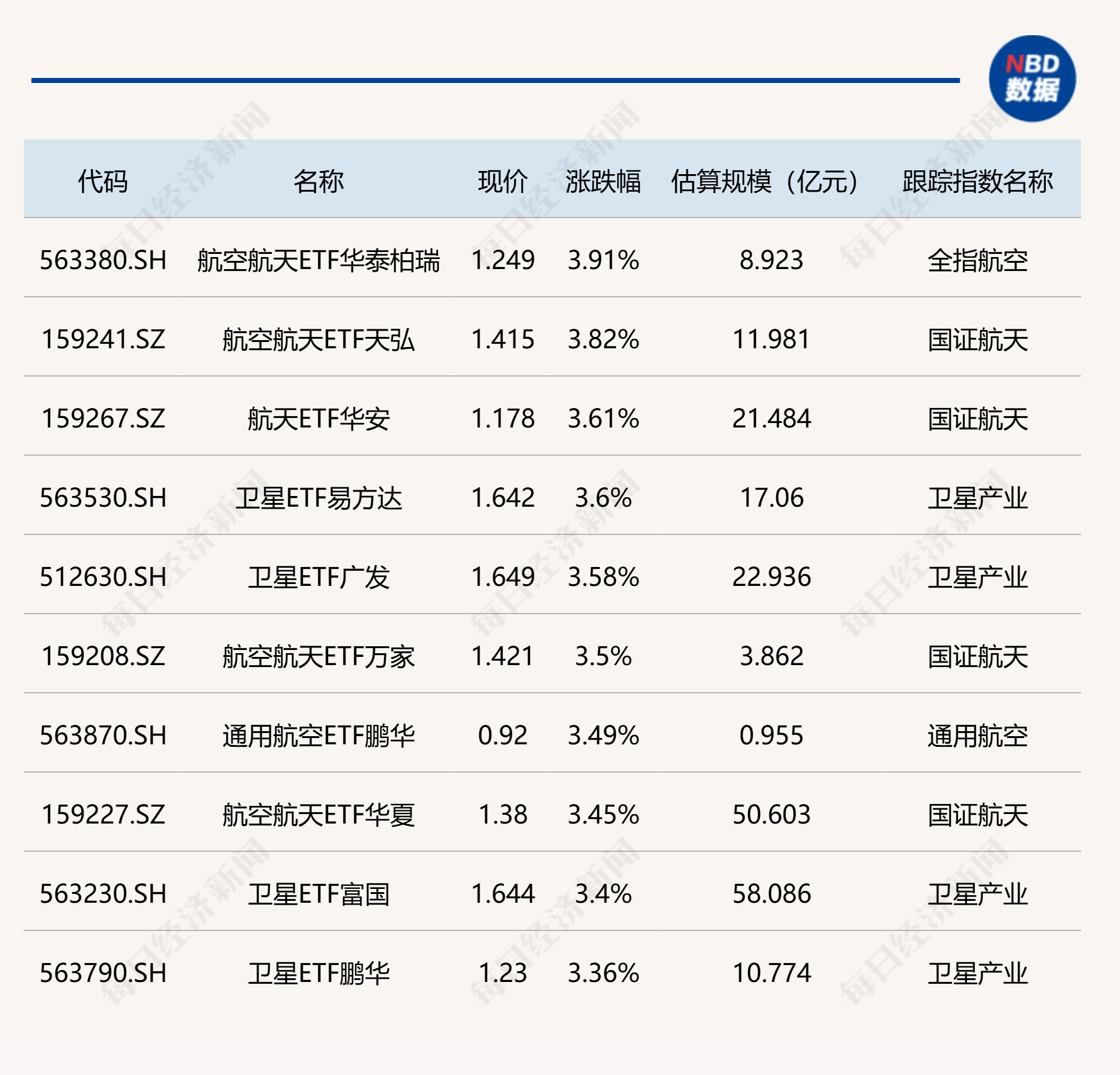This screenshot has width=1120, height=1075.
Task: Click fund name 航空航天ETF天弘
Action: (x=319, y=339)
